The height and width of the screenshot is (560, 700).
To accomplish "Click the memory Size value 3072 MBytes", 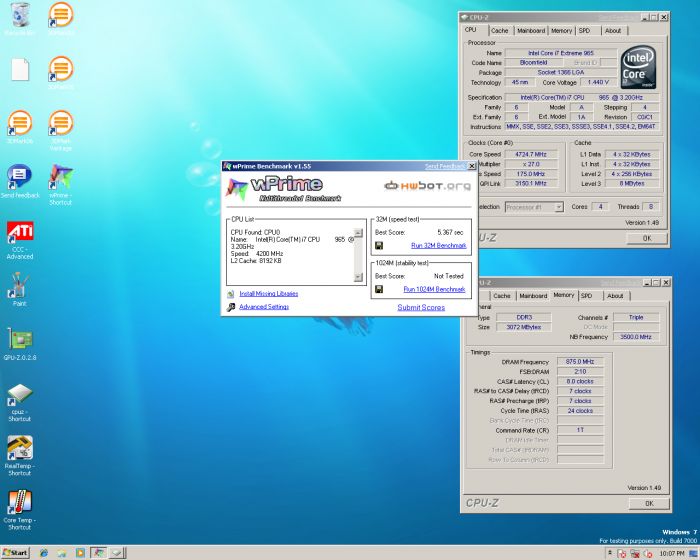I will (524, 327).
